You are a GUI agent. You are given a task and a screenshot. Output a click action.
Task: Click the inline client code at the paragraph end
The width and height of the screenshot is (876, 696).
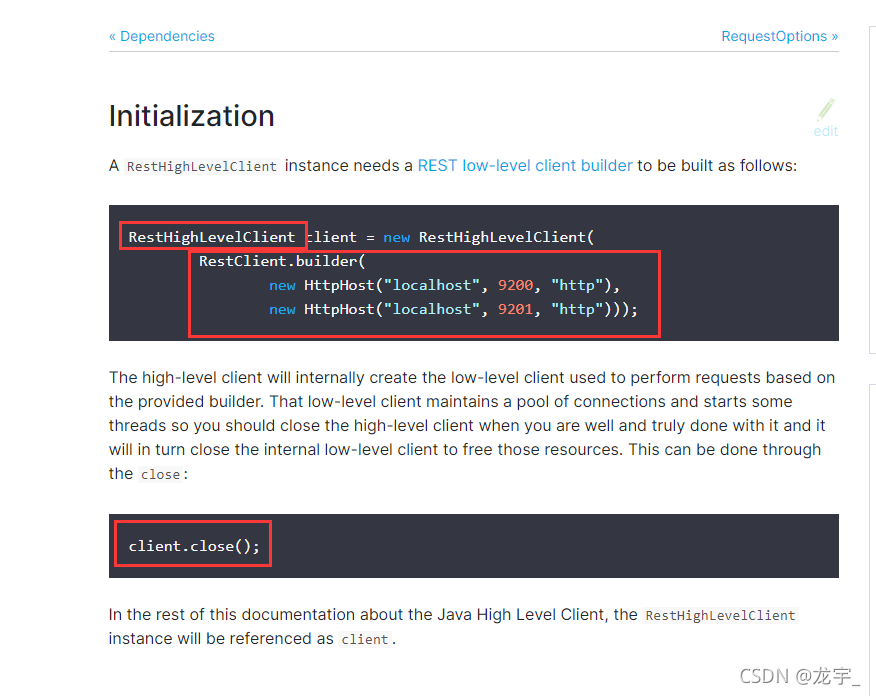[365, 640]
